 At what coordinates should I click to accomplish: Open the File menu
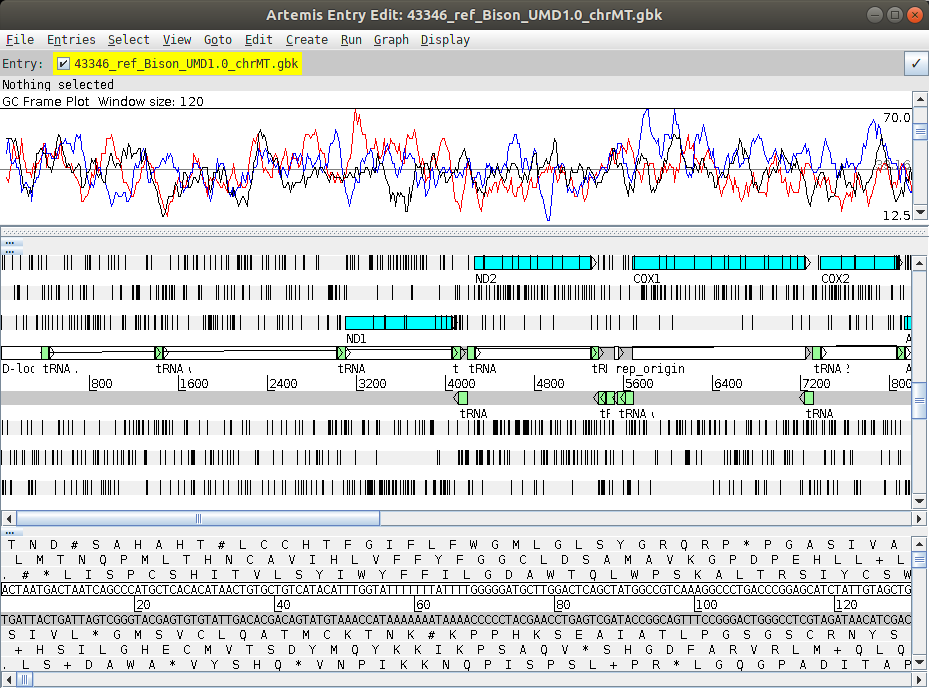point(19,39)
